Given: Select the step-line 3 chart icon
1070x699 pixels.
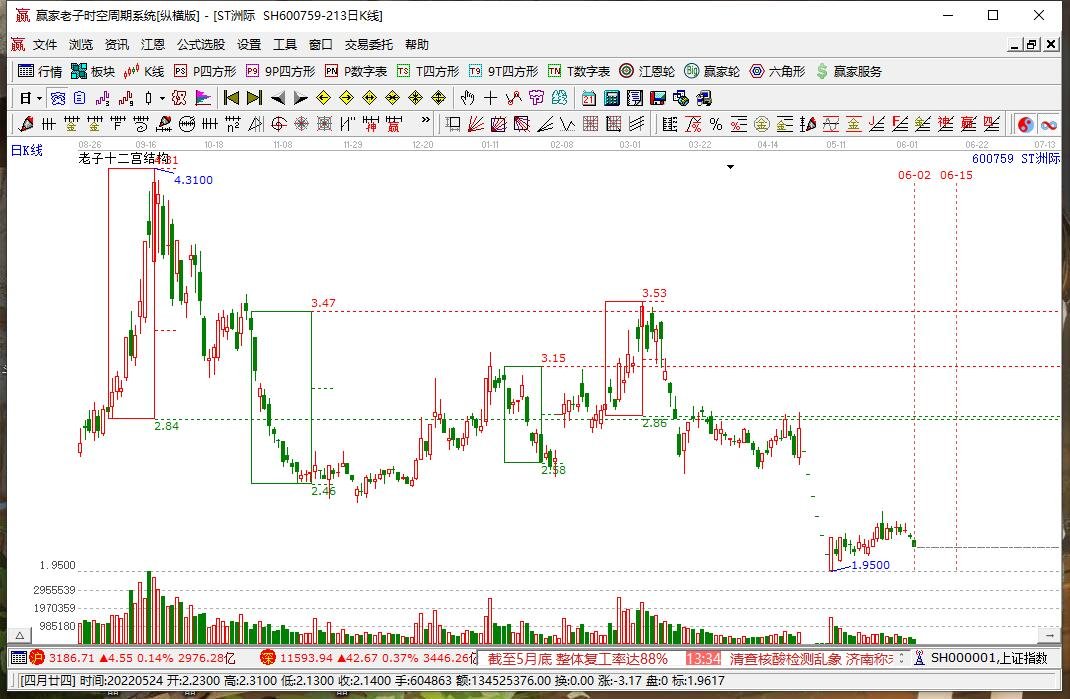Looking at the screenshot, I should (x=102, y=98).
